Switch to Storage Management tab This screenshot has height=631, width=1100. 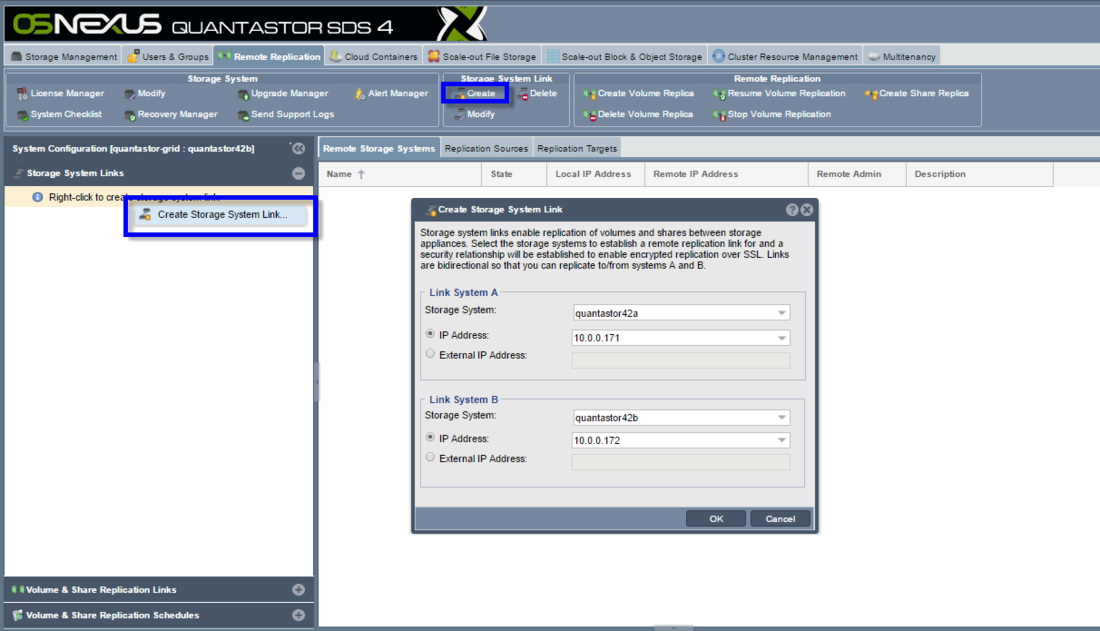(64, 57)
